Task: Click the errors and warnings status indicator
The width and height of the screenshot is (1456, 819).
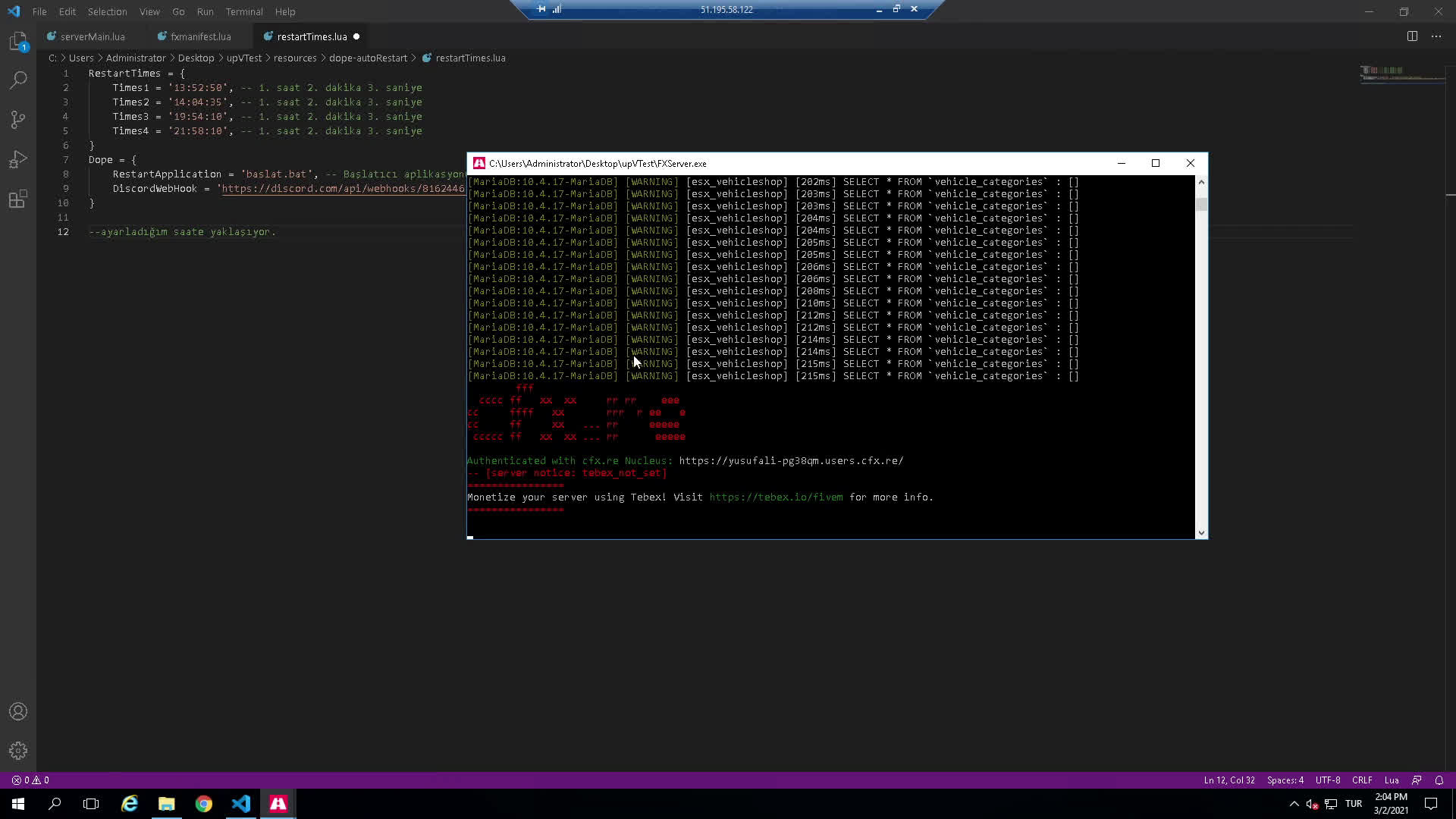Action: [x=30, y=780]
